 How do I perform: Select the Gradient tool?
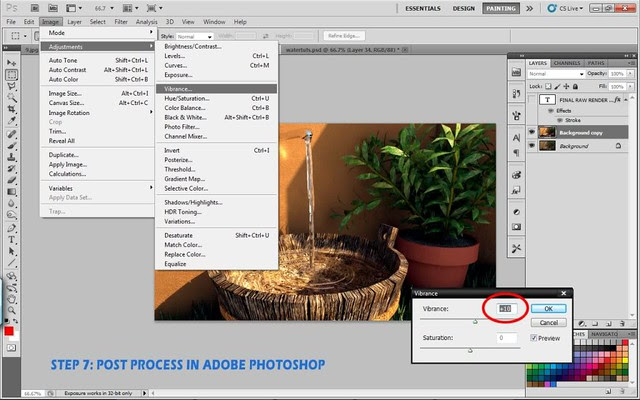pyautogui.click(x=11, y=191)
